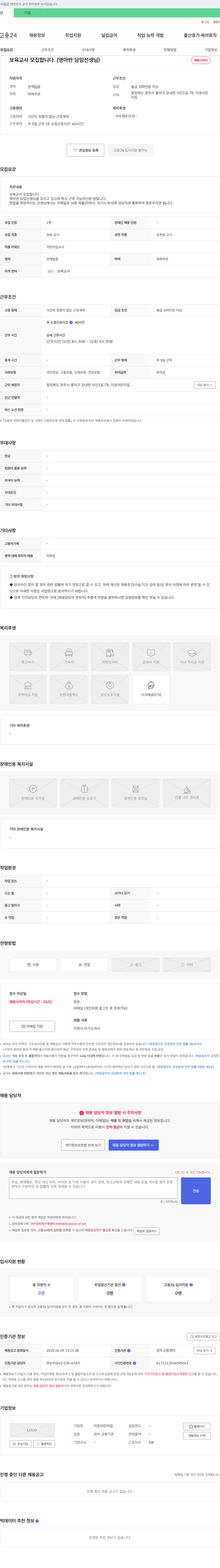Expand 지도 보기 next to 근무 예정지

pos(205,385)
